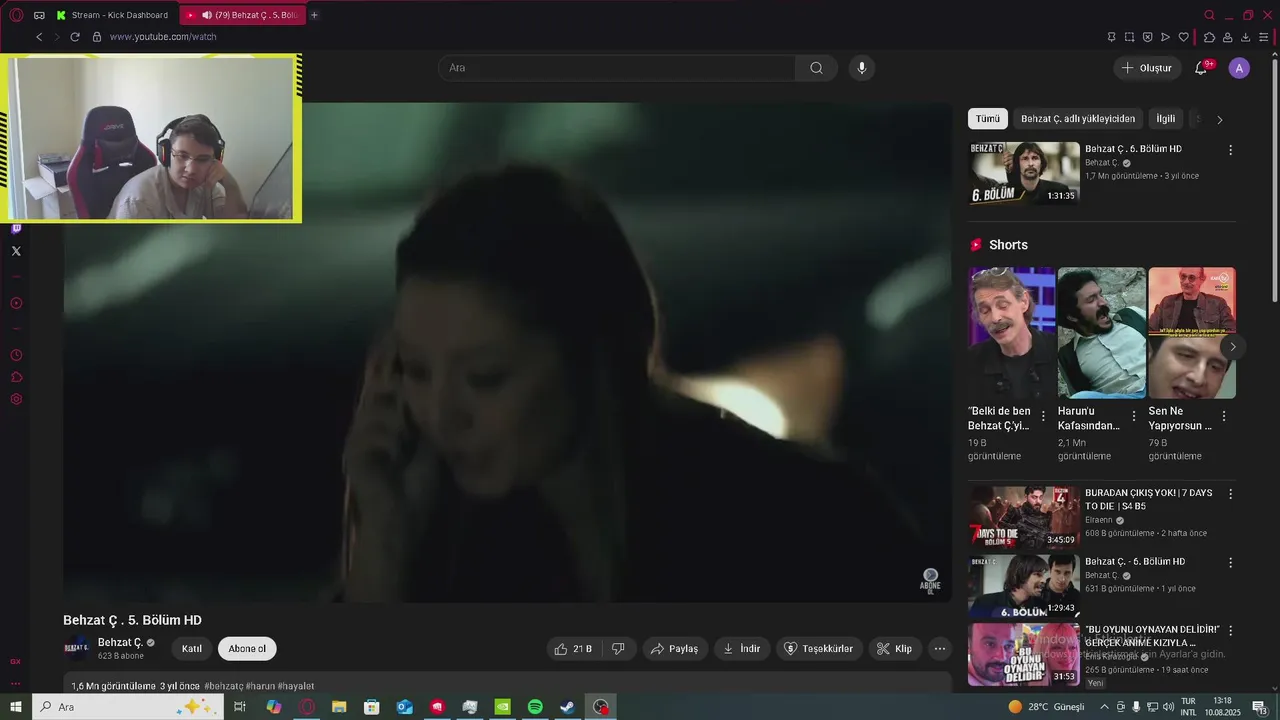
Task: Open the Behzat Ç . 6. Bölüm HD 1:31:35 thumbnail
Action: click(1023, 173)
